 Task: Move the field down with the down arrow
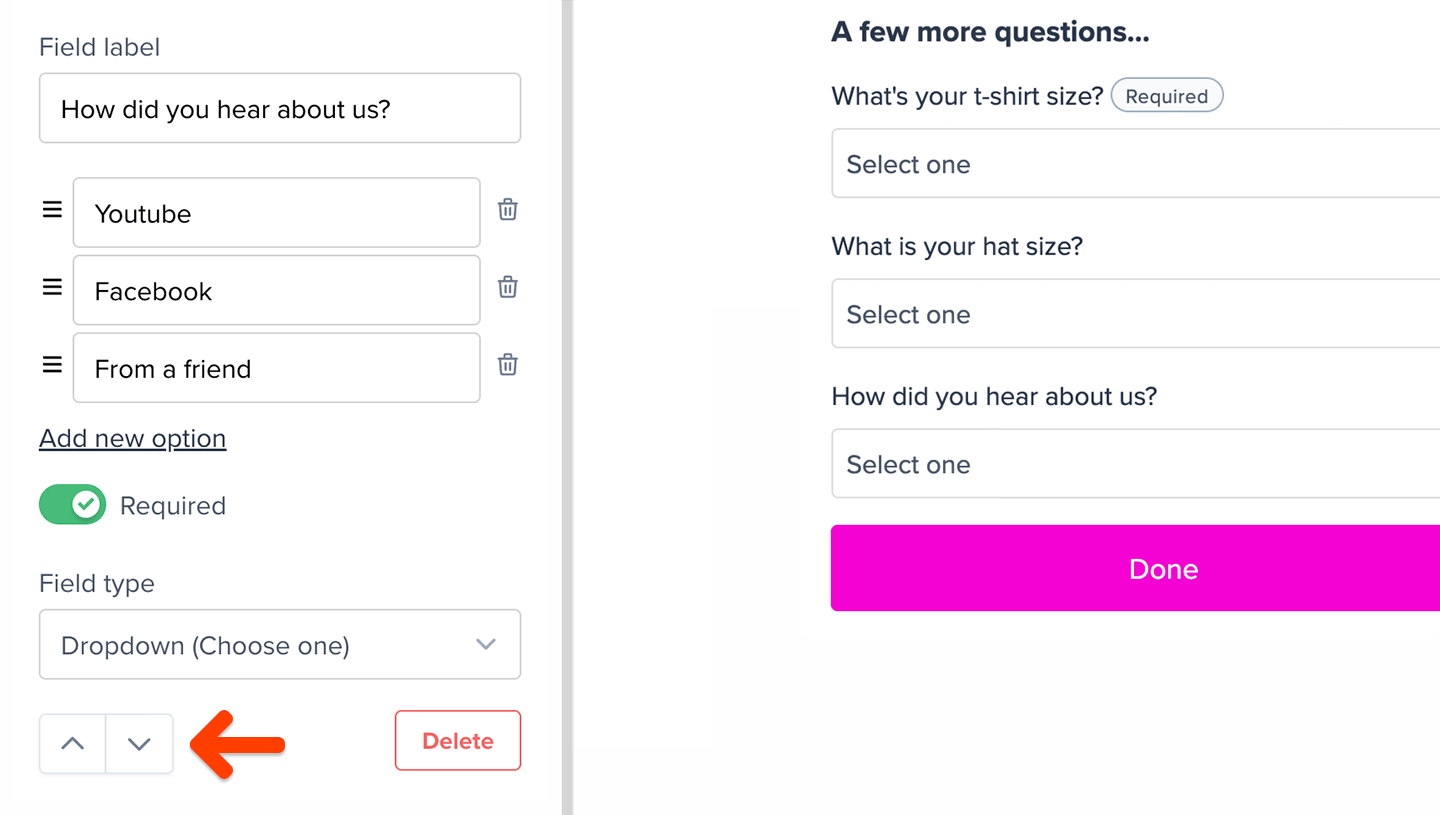pos(139,743)
